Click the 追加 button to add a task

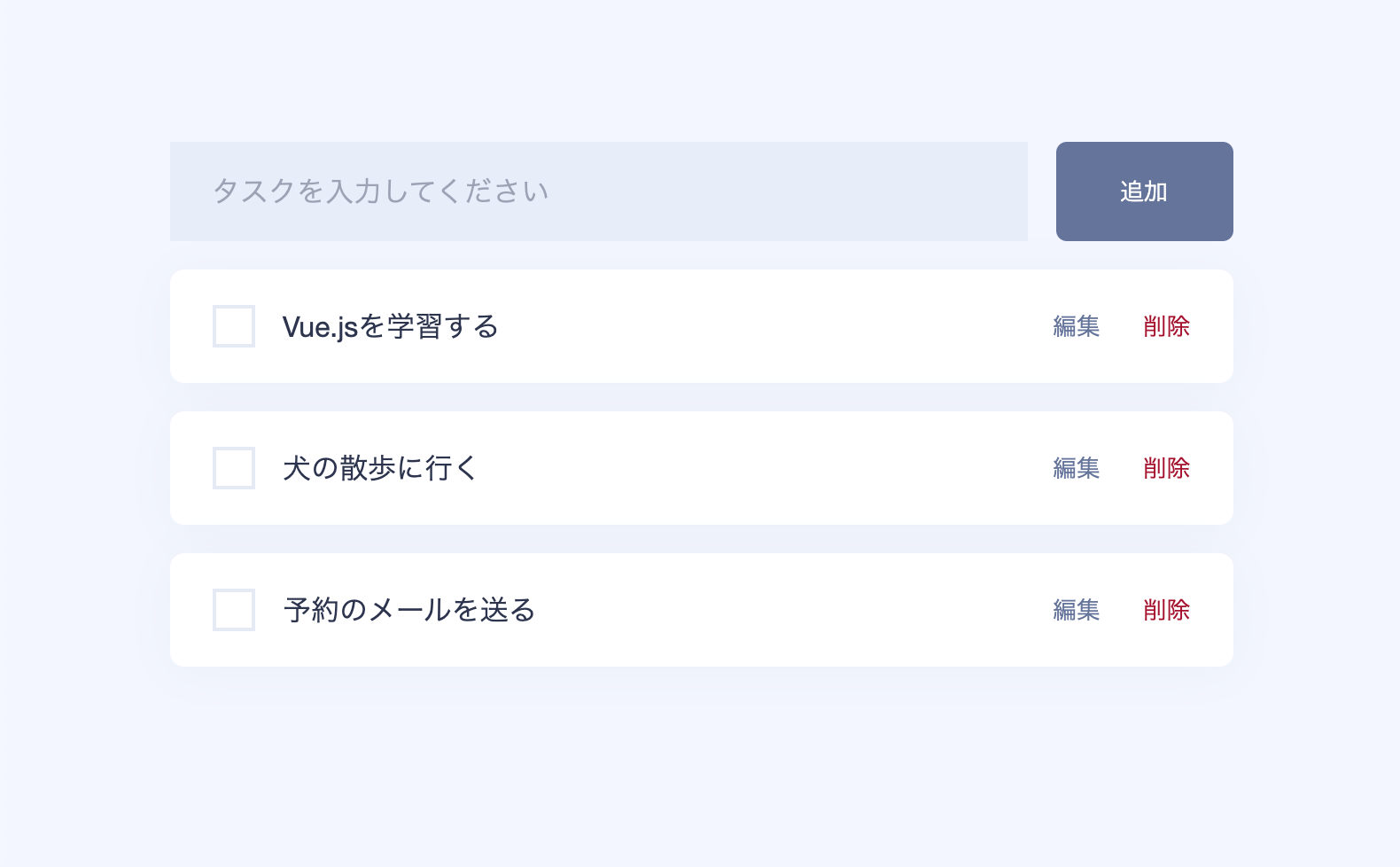pyautogui.click(x=1144, y=191)
